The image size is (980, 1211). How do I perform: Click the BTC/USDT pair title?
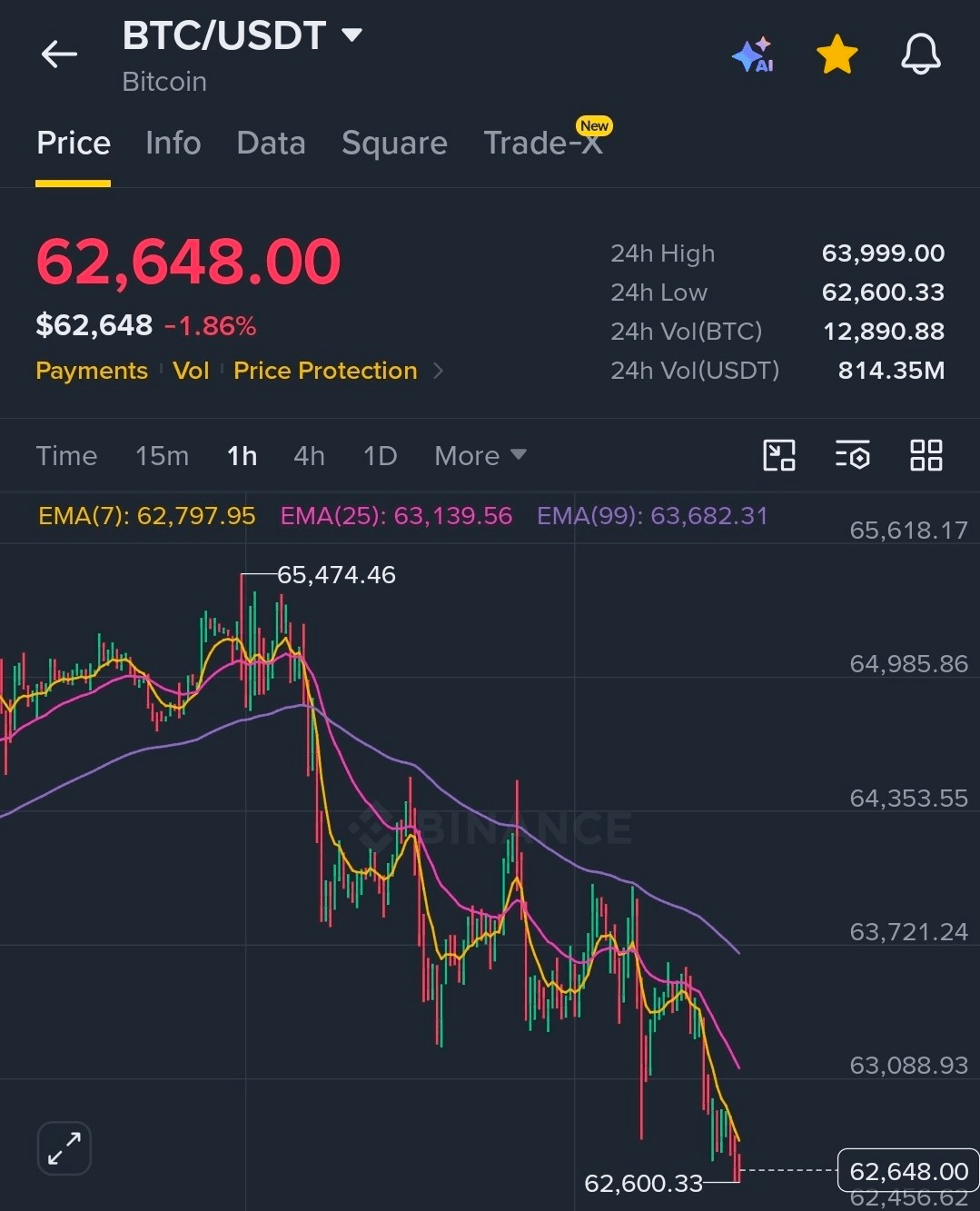(x=224, y=36)
